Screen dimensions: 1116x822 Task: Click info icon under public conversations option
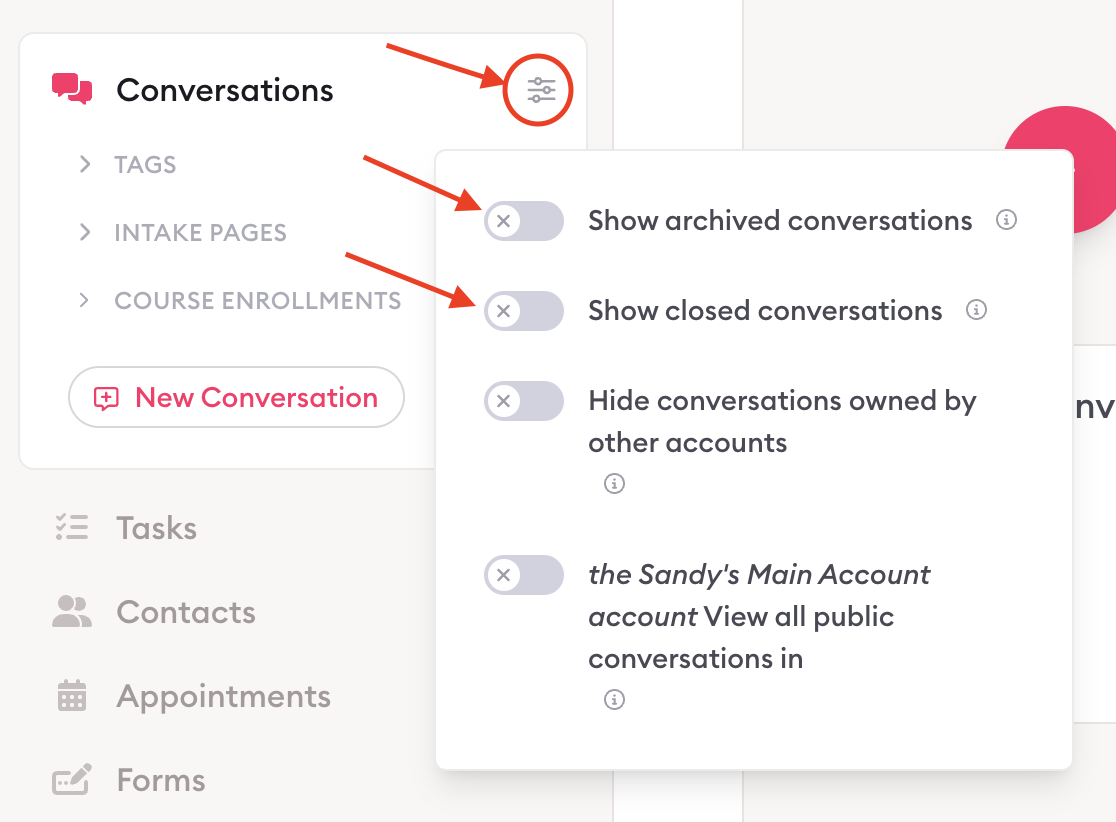615,700
